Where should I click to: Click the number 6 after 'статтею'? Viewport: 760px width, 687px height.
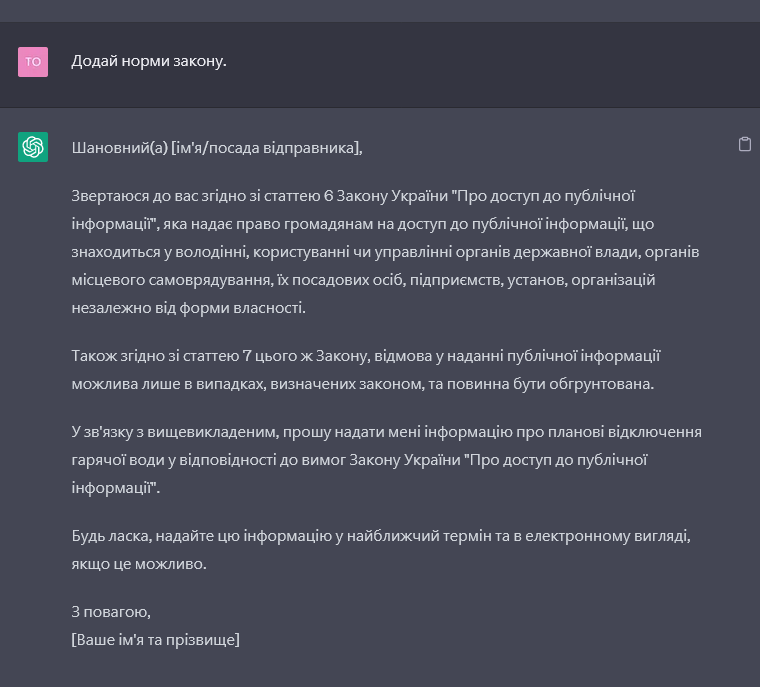coord(328,196)
